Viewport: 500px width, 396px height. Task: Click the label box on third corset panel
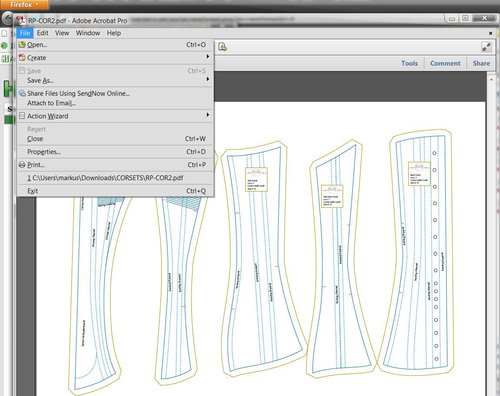click(x=257, y=179)
